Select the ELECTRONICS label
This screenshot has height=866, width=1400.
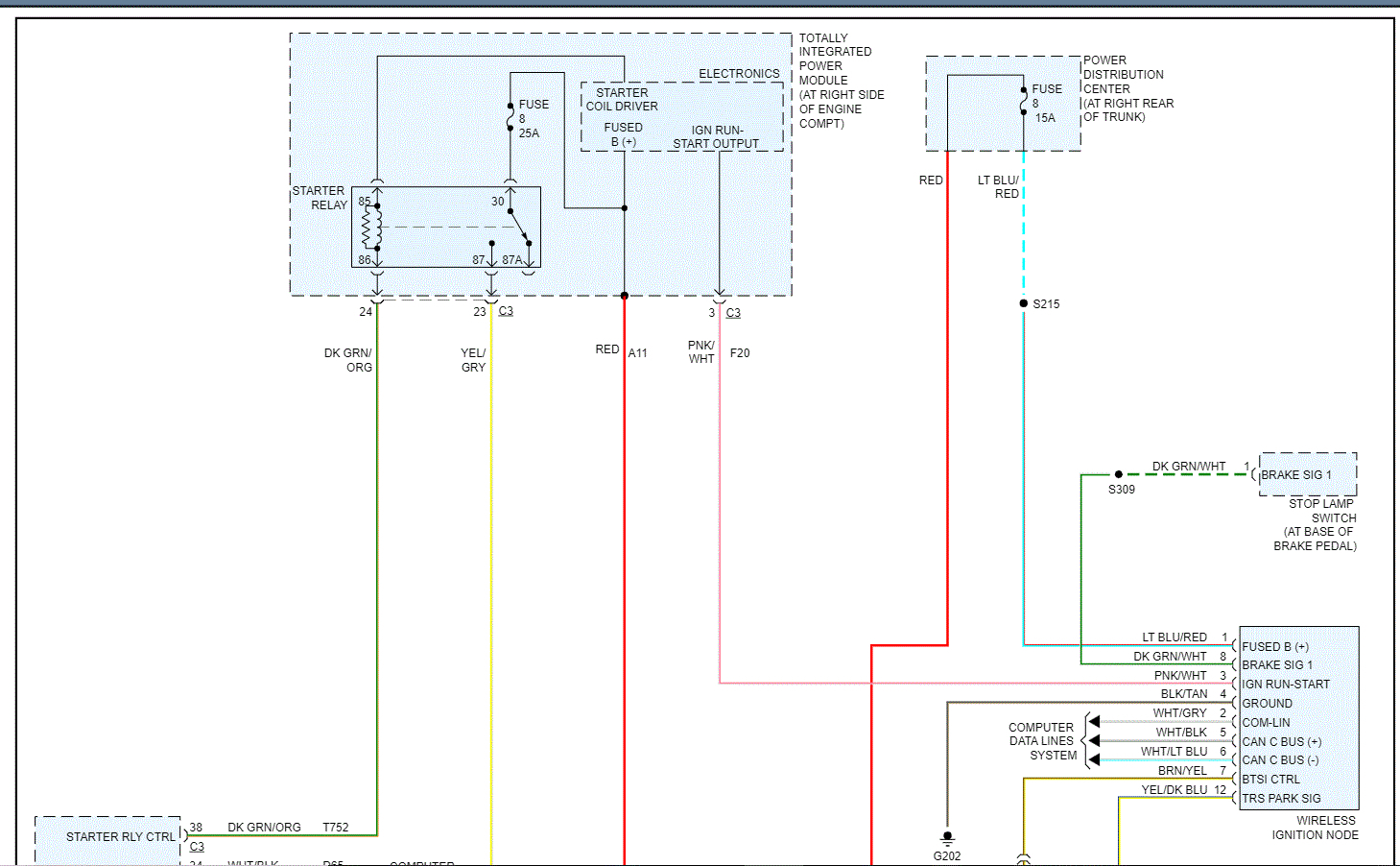click(739, 74)
